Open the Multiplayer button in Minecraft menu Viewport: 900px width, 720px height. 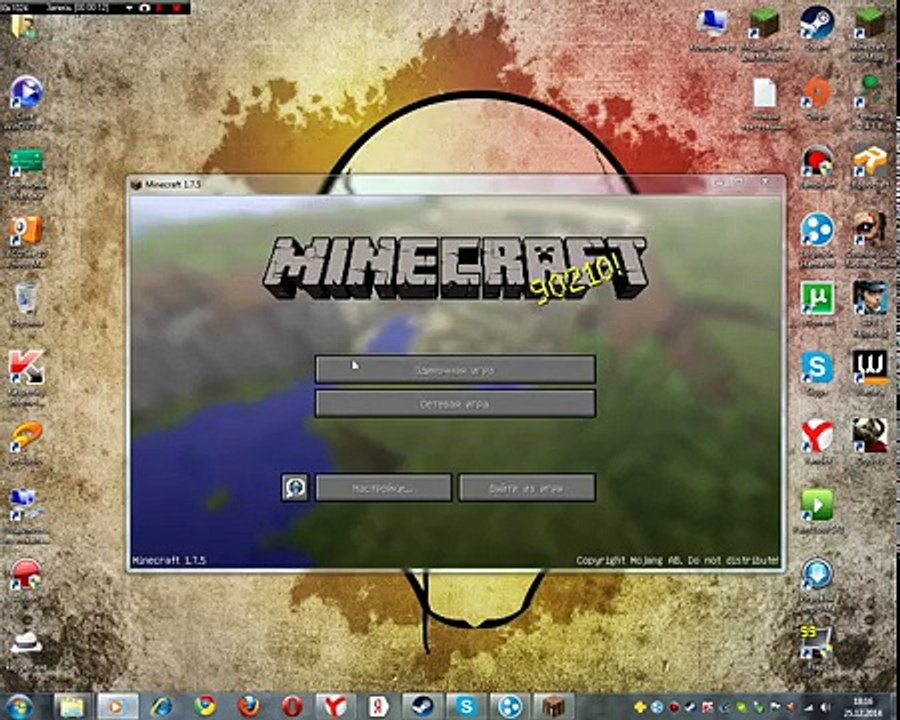pos(455,404)
